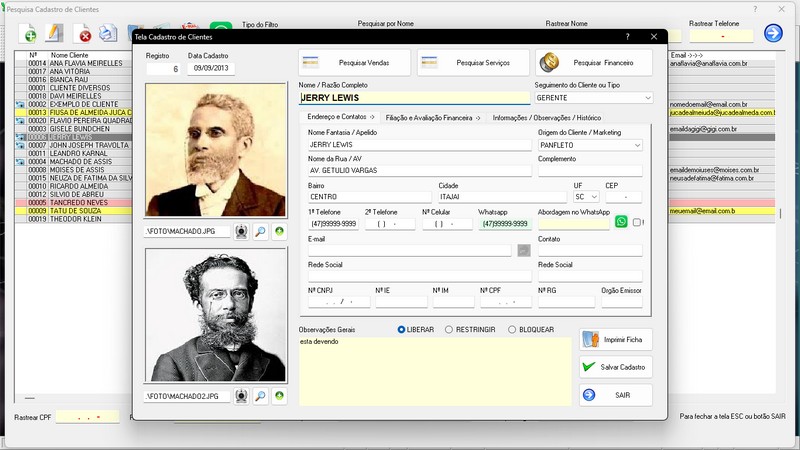The height and width of the screenshot is (450, 800).
Task: Click the Rastrear CPF field in the search window
Action: 87,417
